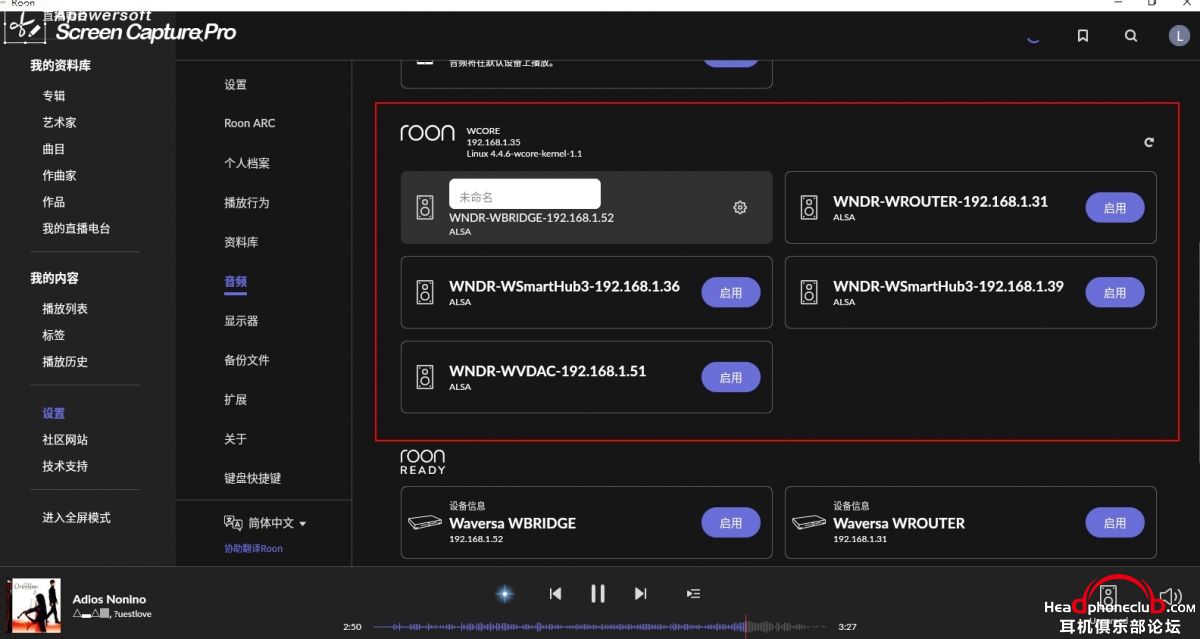Open the play queue icon
The width and height of the screenshot is (1200, 639).
click(693, 594)
